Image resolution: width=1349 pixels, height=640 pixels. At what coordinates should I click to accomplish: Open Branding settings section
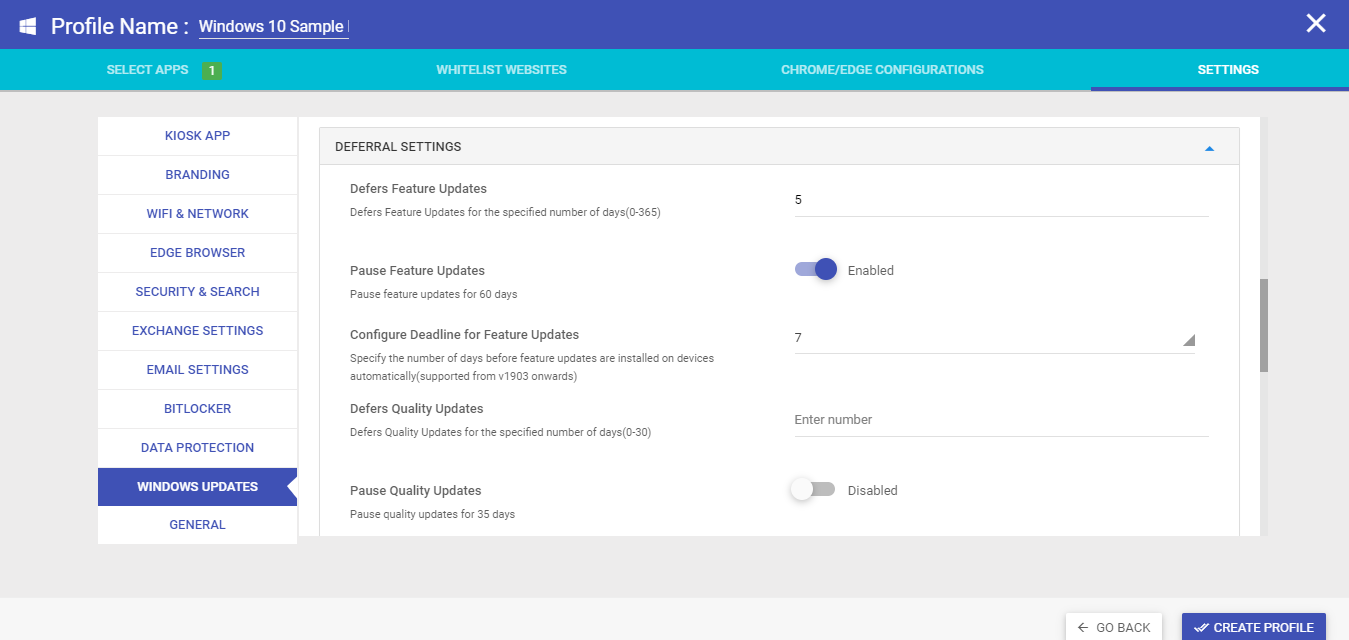click(198, 175)
